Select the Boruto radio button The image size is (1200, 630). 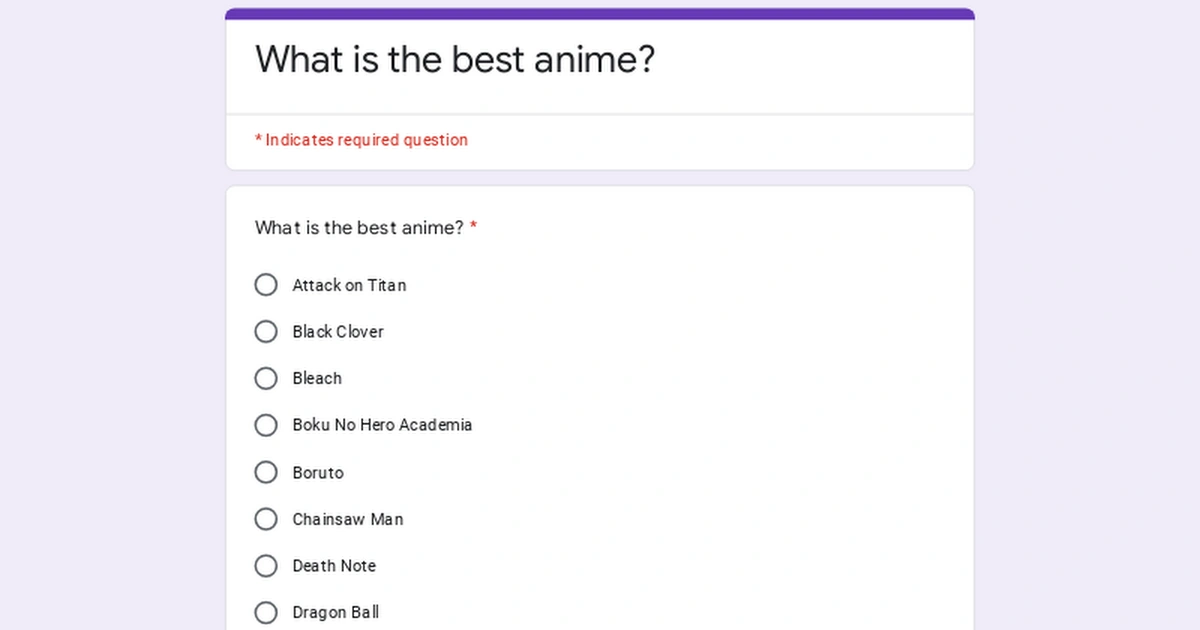[x=266, y=472]
